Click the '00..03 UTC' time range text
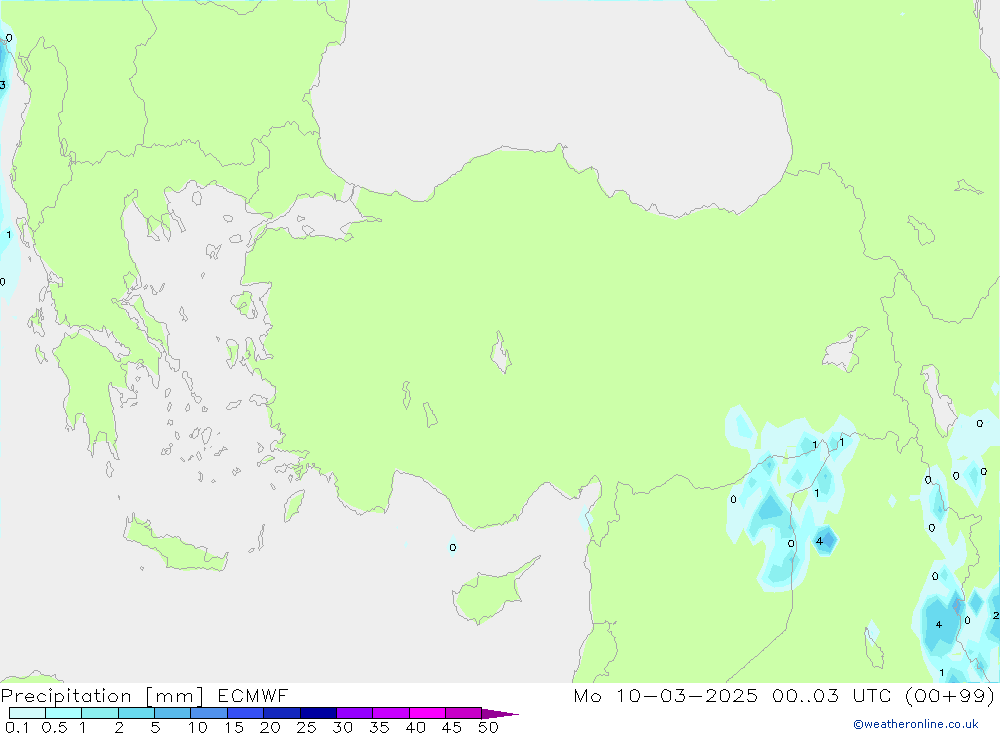 pos(831,695)
